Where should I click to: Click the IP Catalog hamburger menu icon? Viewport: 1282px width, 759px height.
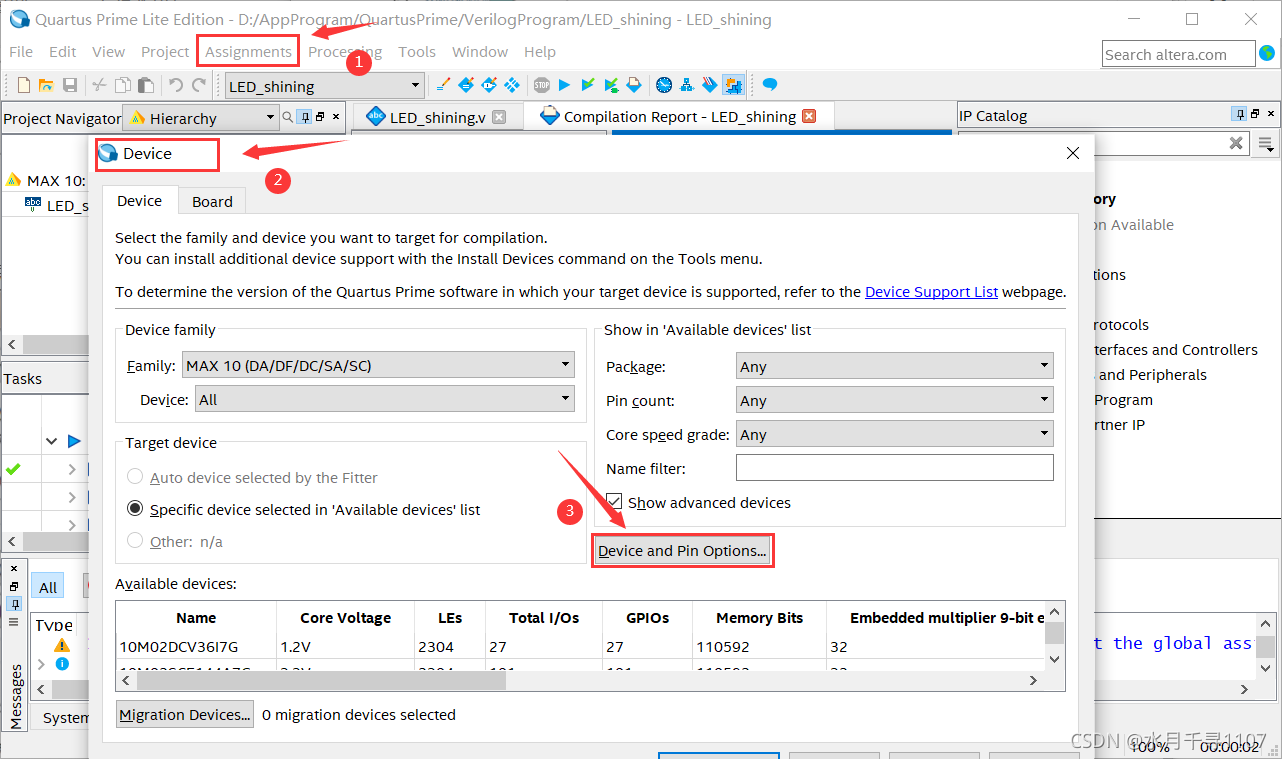coord(1267,144)
